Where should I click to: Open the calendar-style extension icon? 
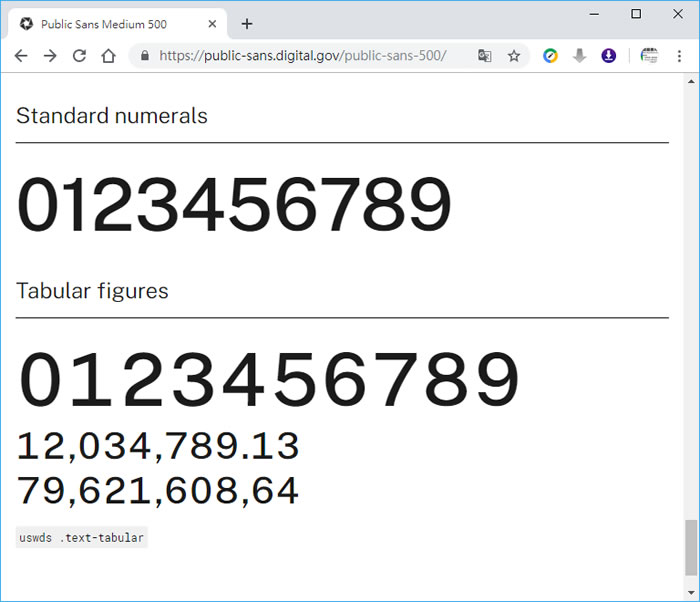649,56
